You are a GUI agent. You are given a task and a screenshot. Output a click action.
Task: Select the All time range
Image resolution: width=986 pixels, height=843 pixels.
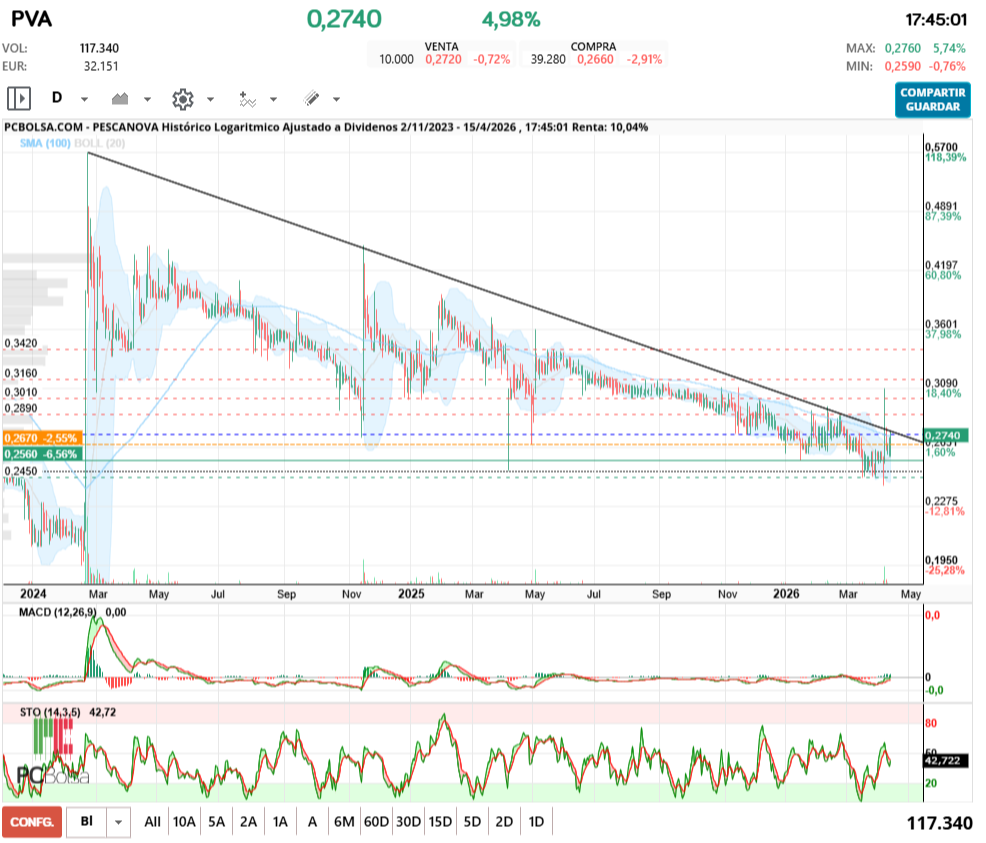pyautogui.click(x=152, y=822)
